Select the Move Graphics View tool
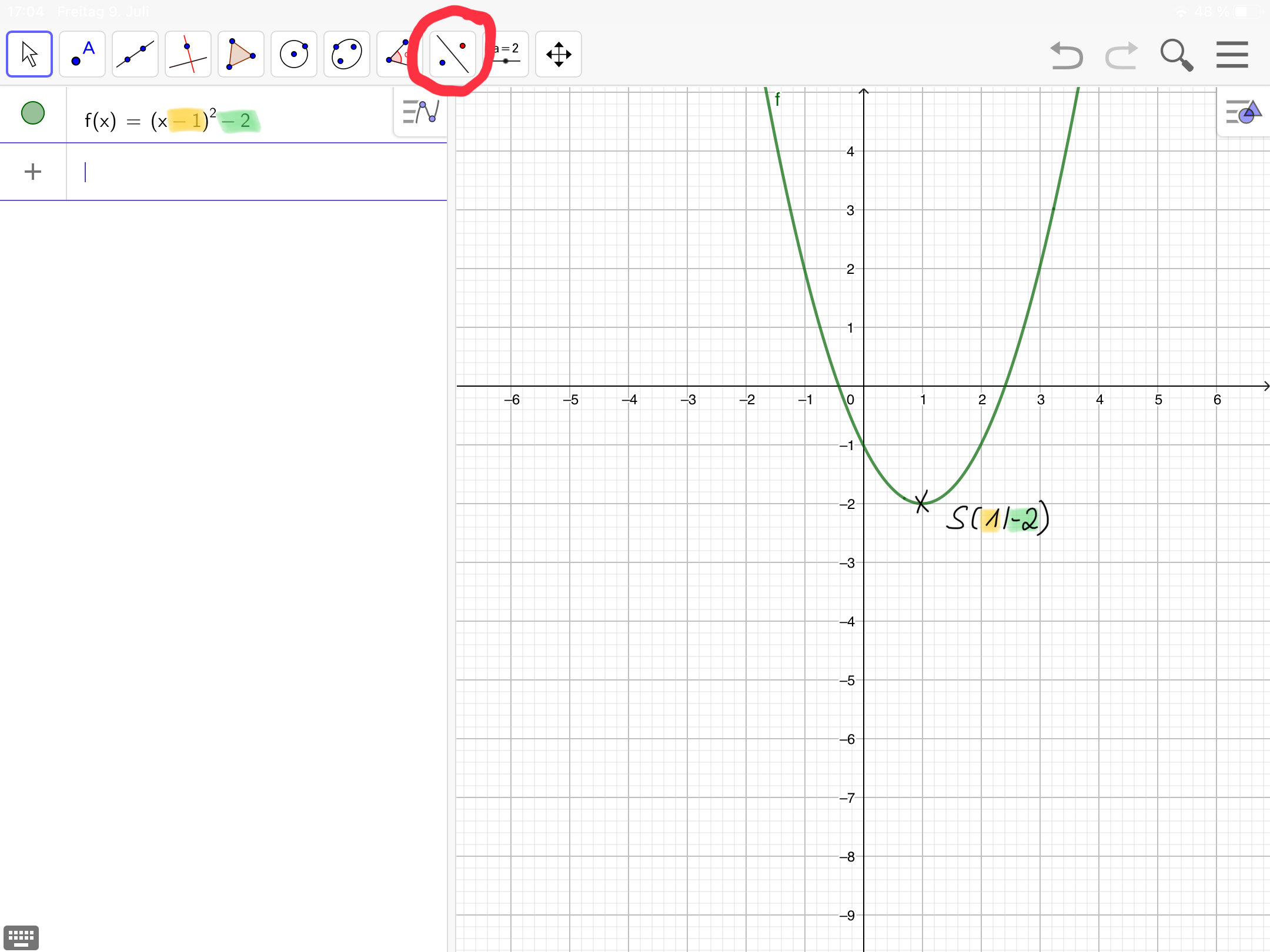The image size is (1270, 952). coord(559,54)
